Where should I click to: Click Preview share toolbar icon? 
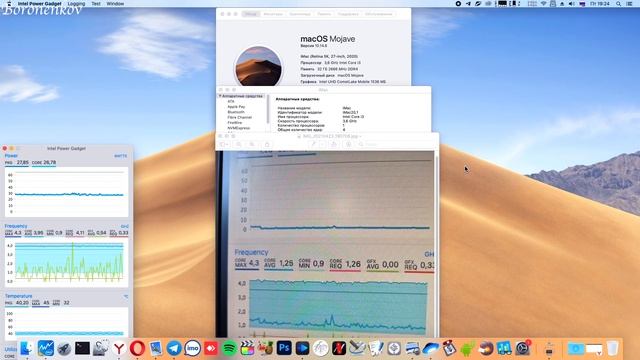[x=267, y=144]
